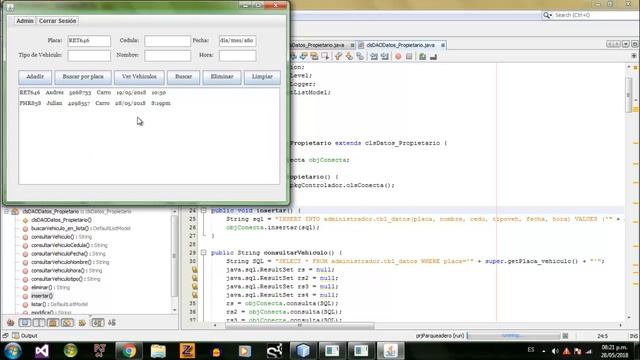Open the Windows Start menu
Screen dimensions: 640x360
[x=12, y=351]
